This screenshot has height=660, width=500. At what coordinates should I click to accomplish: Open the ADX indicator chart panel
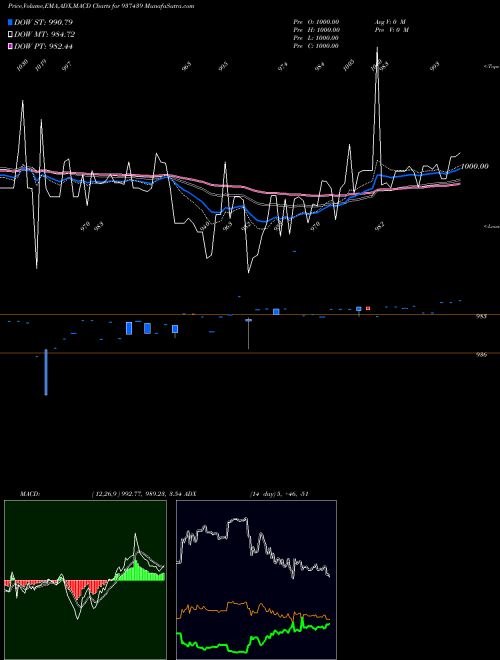point(256,580)
